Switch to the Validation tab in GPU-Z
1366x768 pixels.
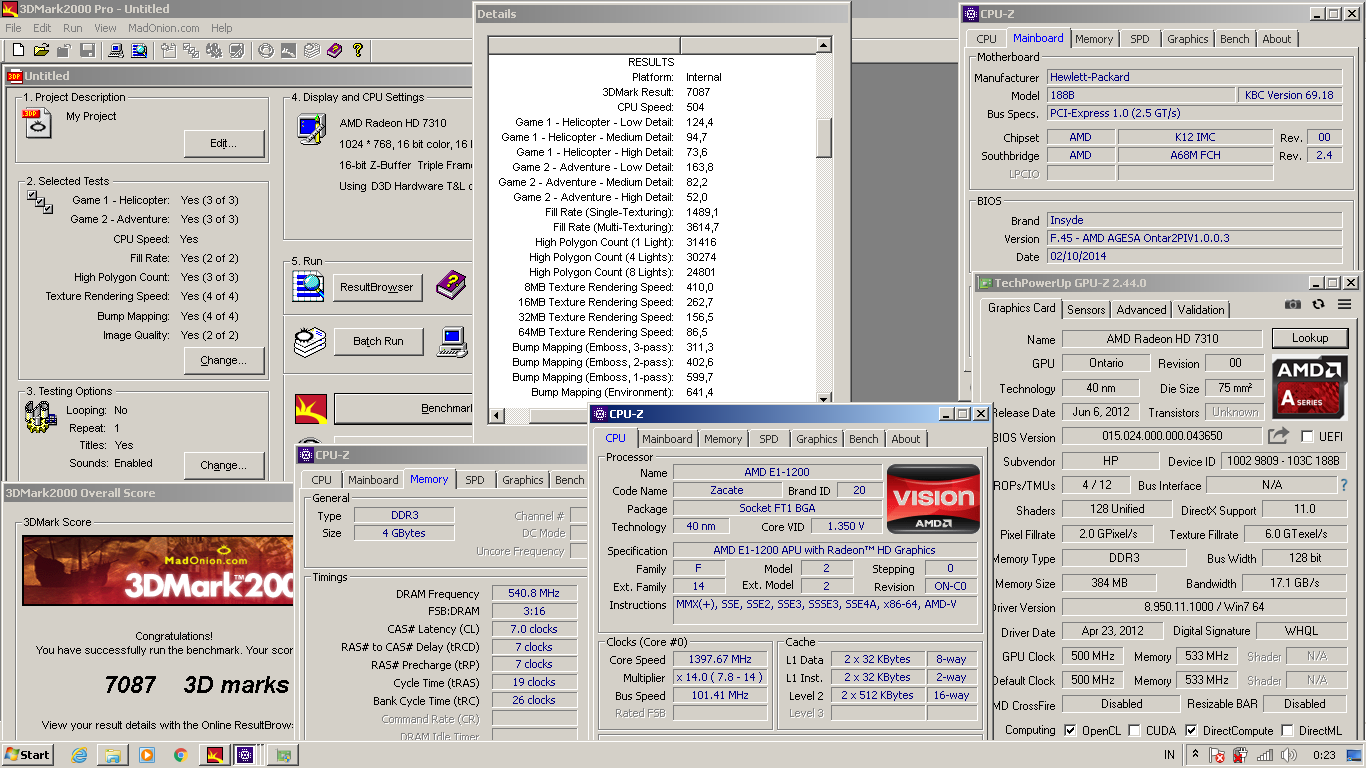point(1200,310)
